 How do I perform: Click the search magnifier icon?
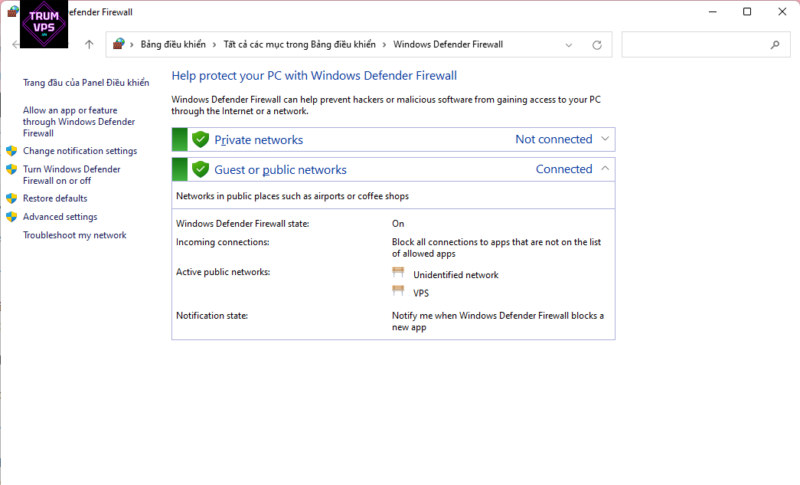pos(775,45)
